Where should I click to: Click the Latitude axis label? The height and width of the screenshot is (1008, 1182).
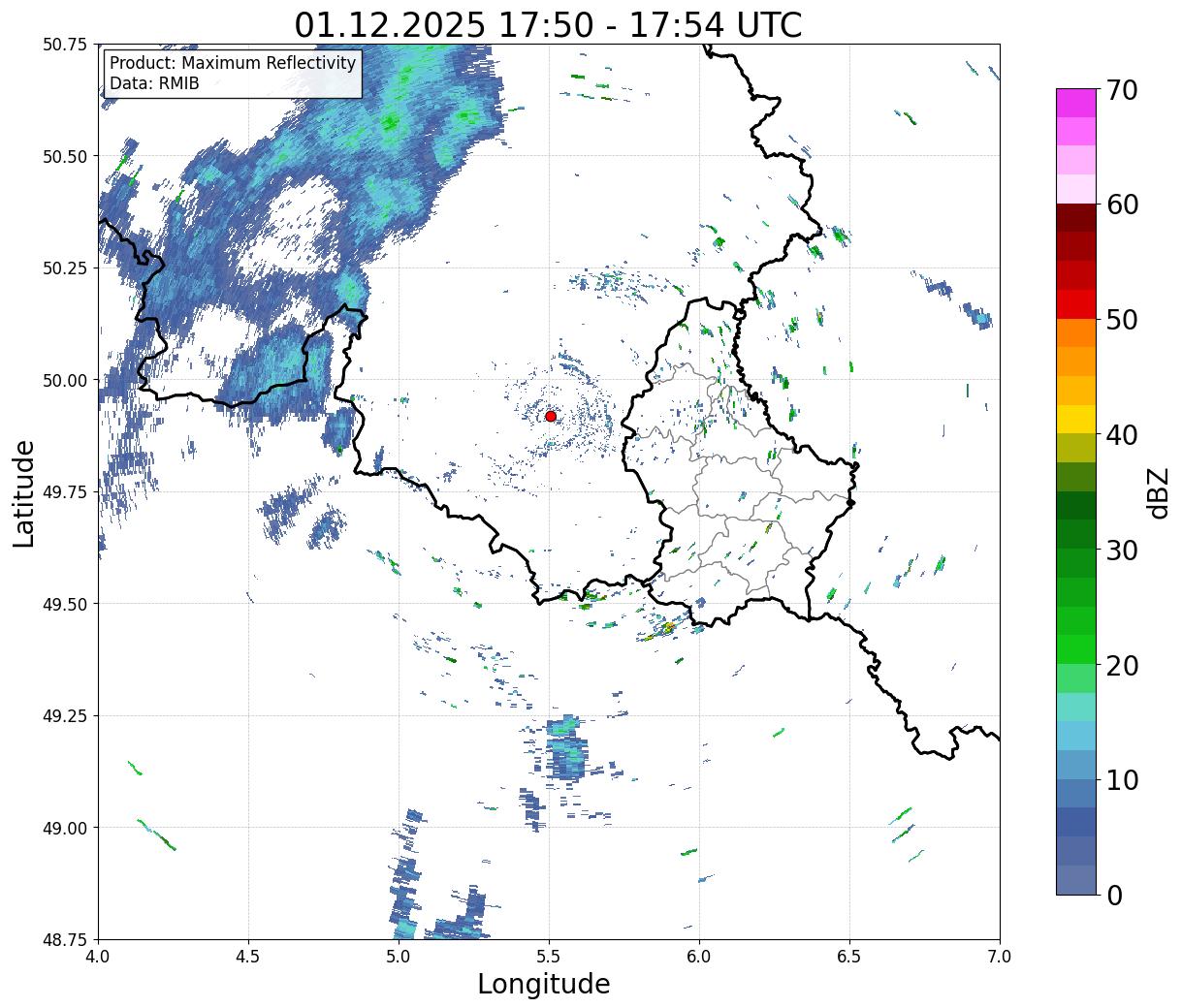[x=24, y=493]
